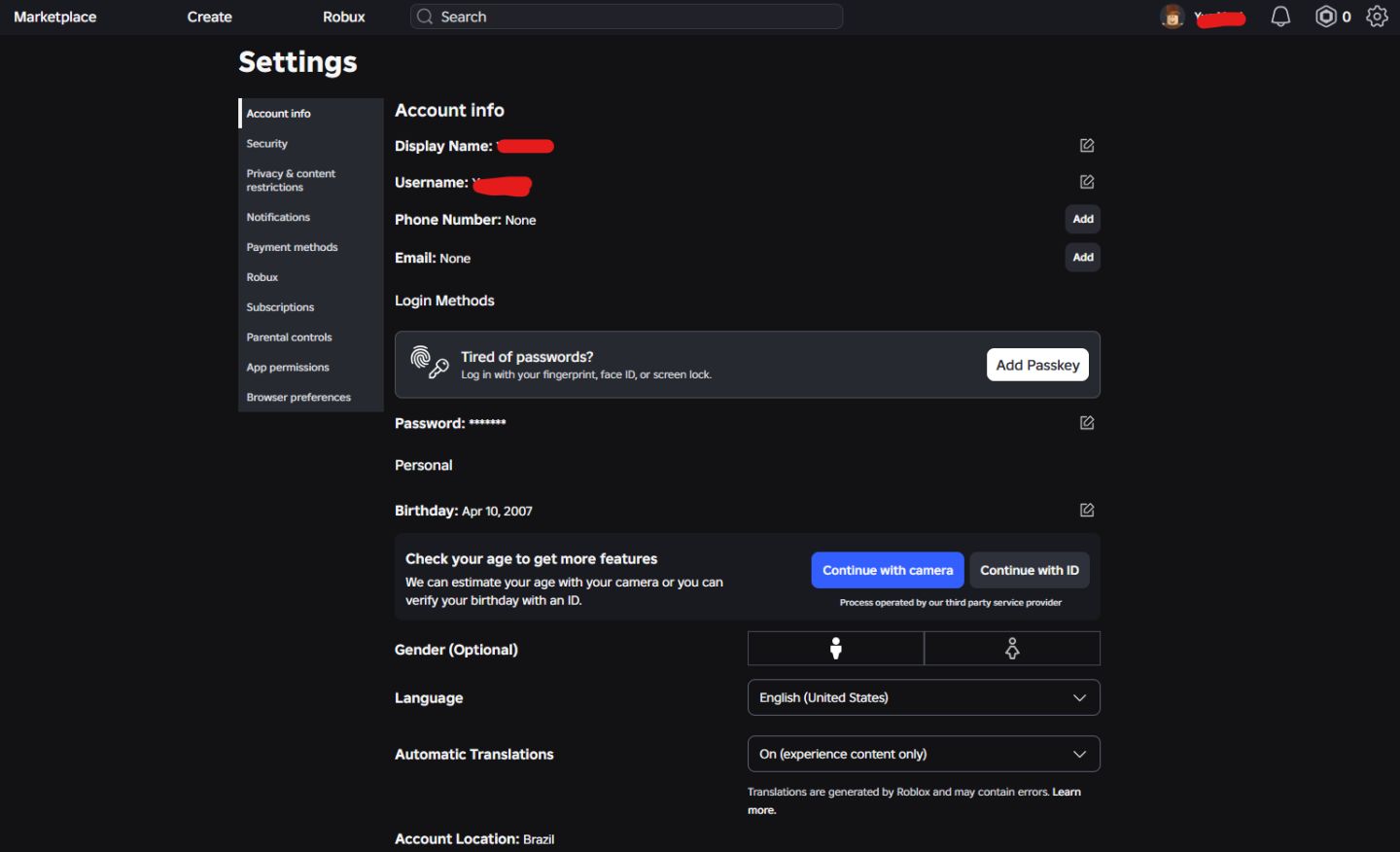
Task: Open Privacy & content restrictions tab
Action: [x=311, y=181]
